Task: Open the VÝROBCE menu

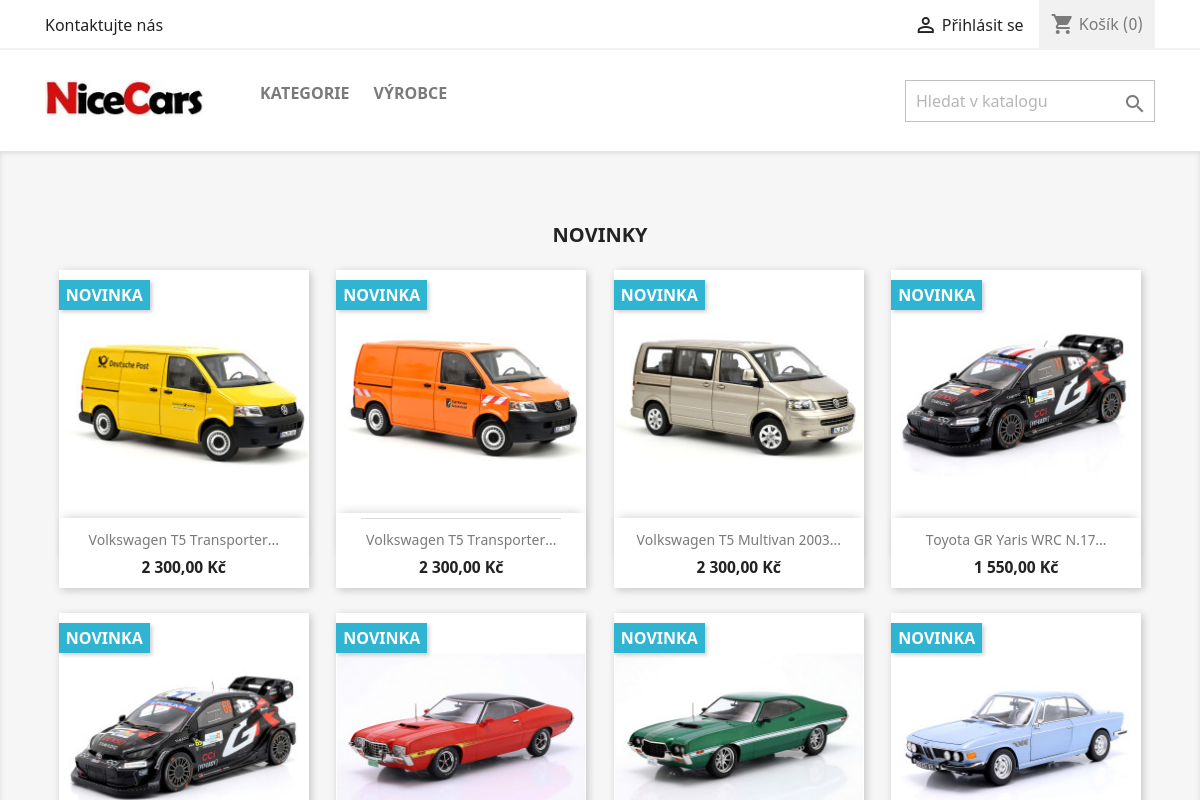Action: [x=410, y=93]
